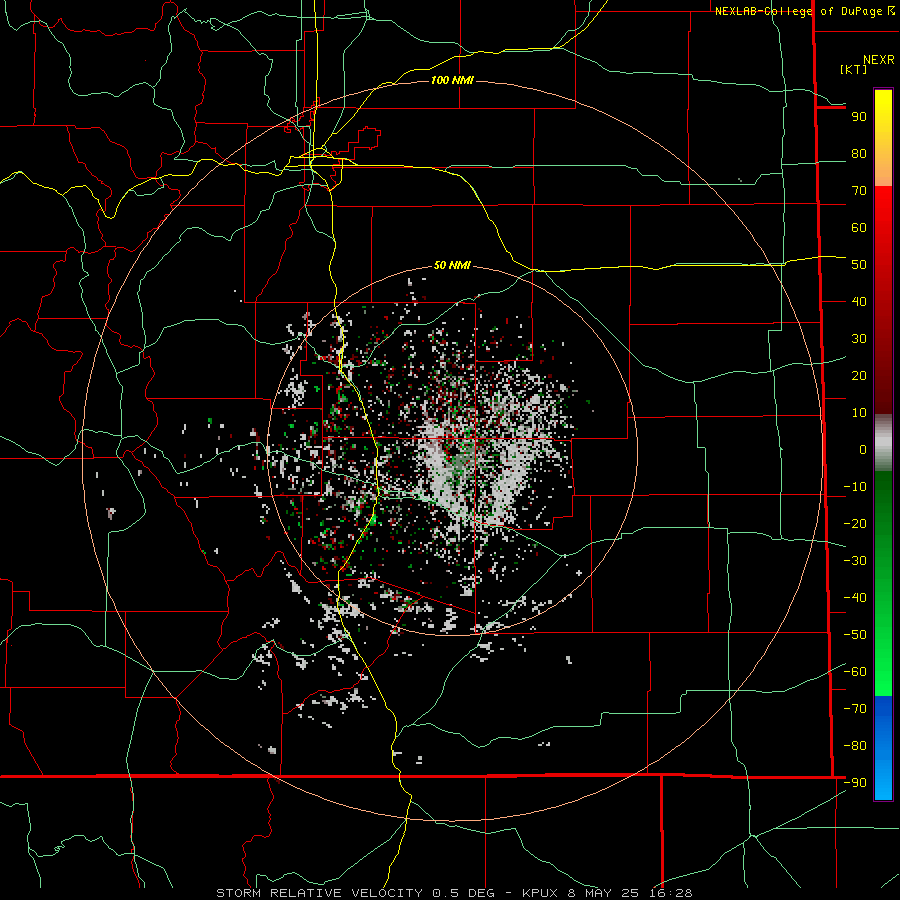This screenshot has height=900, width=900.
Task: Click the NEXLAB-College of DuPage title text
Action: (798, 11)
